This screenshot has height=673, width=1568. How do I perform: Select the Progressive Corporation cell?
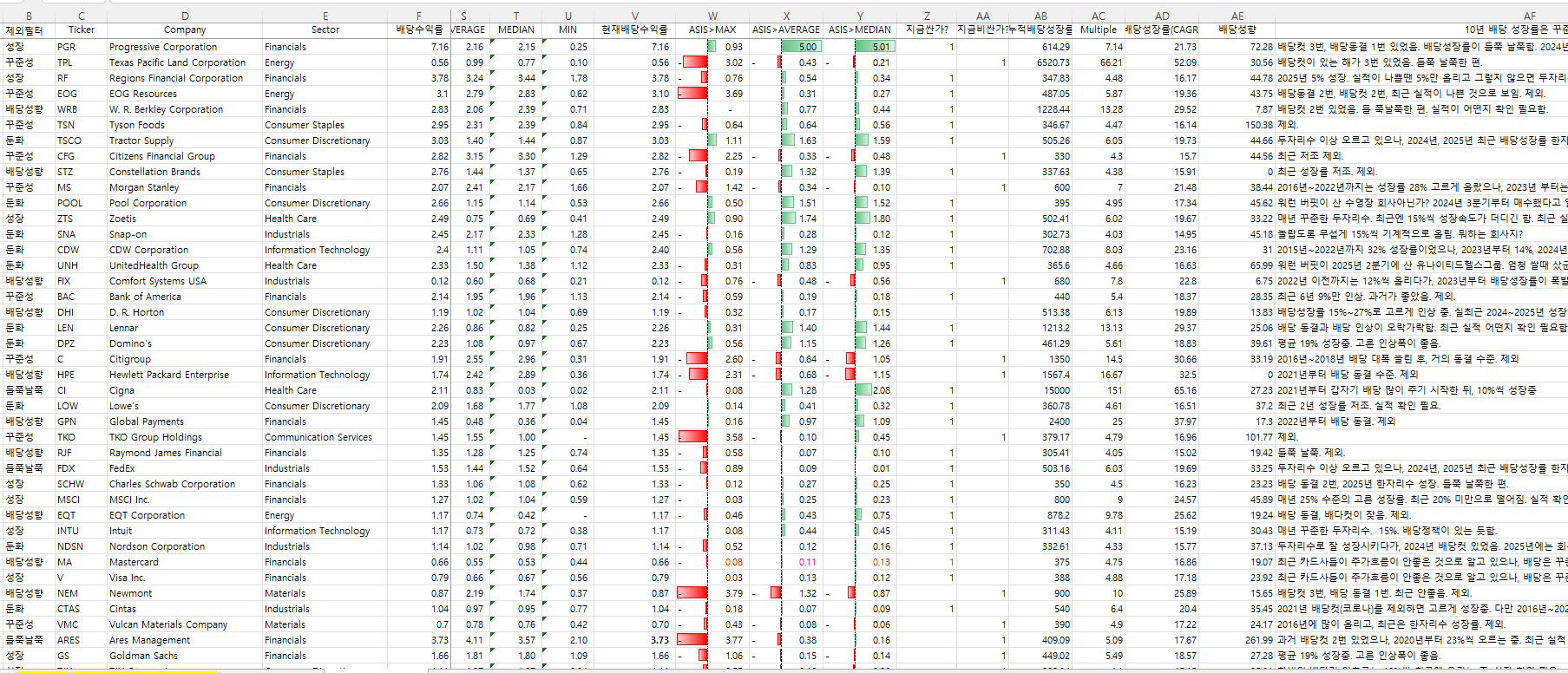185,47
